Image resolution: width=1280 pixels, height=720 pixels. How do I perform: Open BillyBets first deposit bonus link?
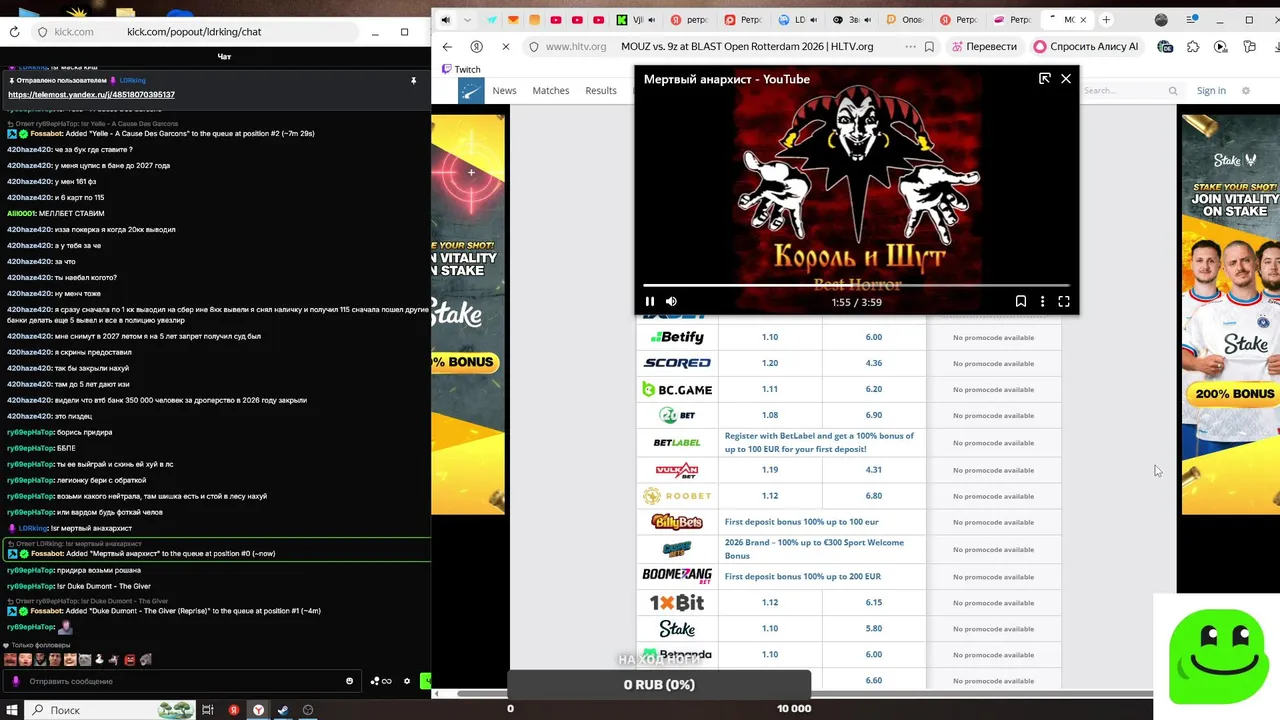(801, 522)
